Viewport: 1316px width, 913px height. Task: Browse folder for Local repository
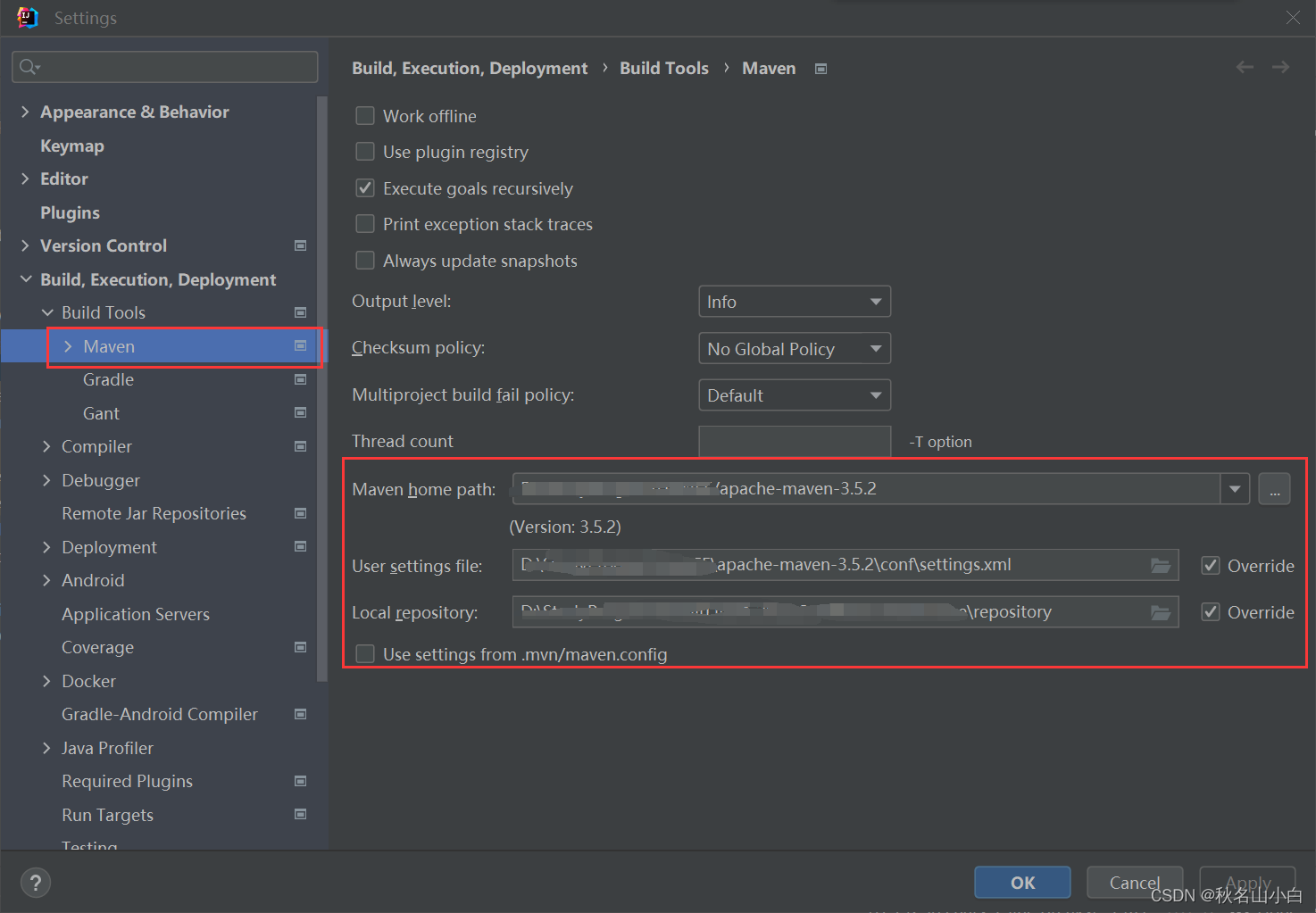pyautogui.click(x=1160, y=612)
